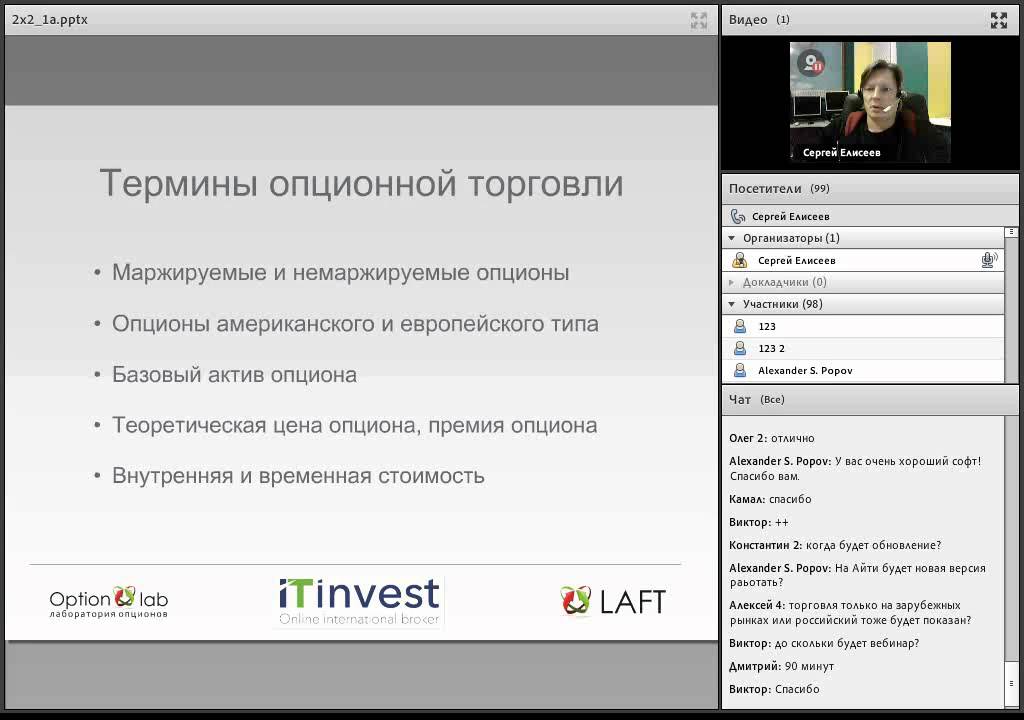Click bullet Теоретическая цена опциона, премия опциона
The width and height of the screenshot is (1024, 720).
pyautogui.click(x=355, y=425)
